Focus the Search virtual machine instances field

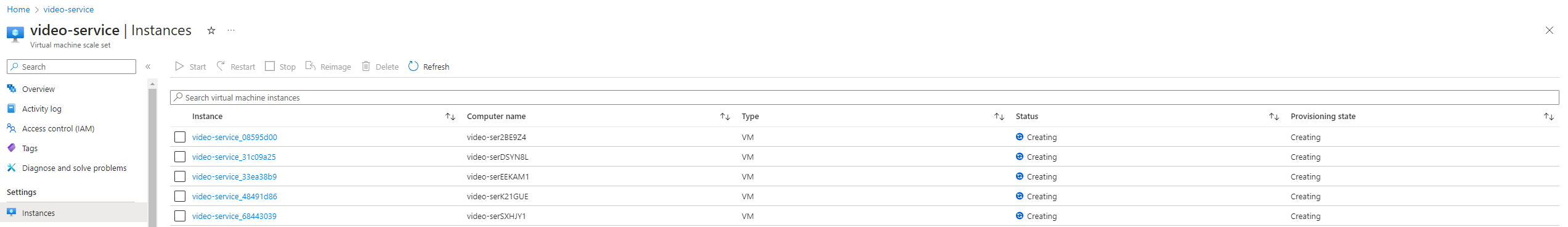pos(864,97)
